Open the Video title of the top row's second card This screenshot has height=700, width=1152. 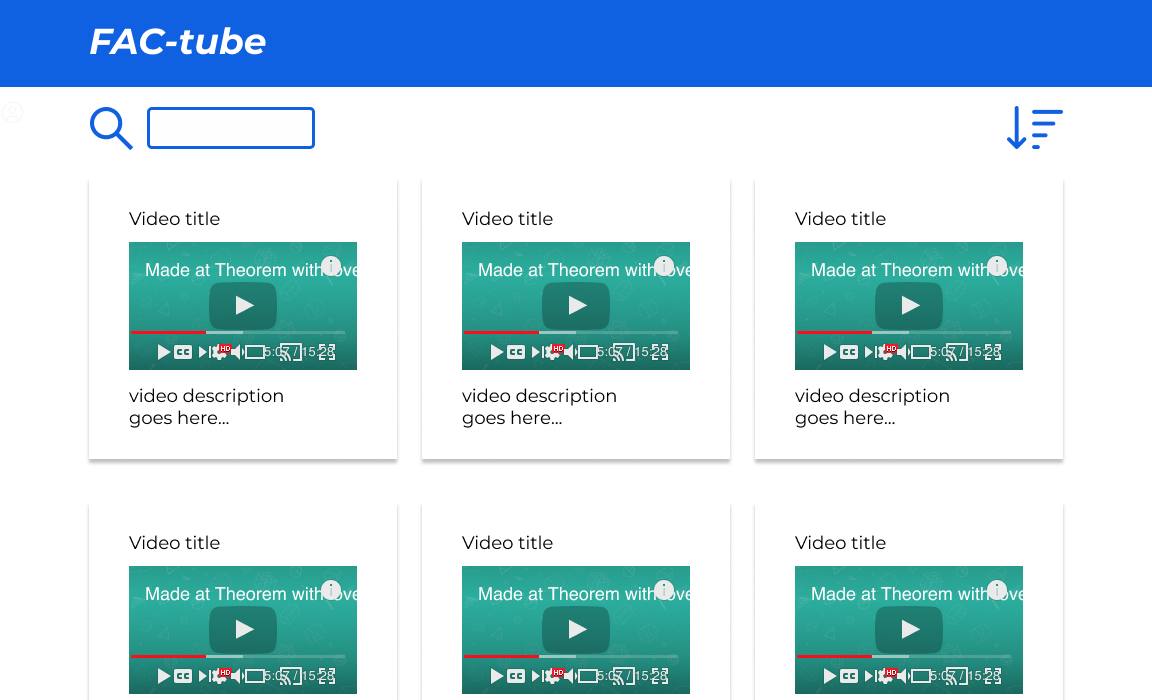(x=507, y=219)
